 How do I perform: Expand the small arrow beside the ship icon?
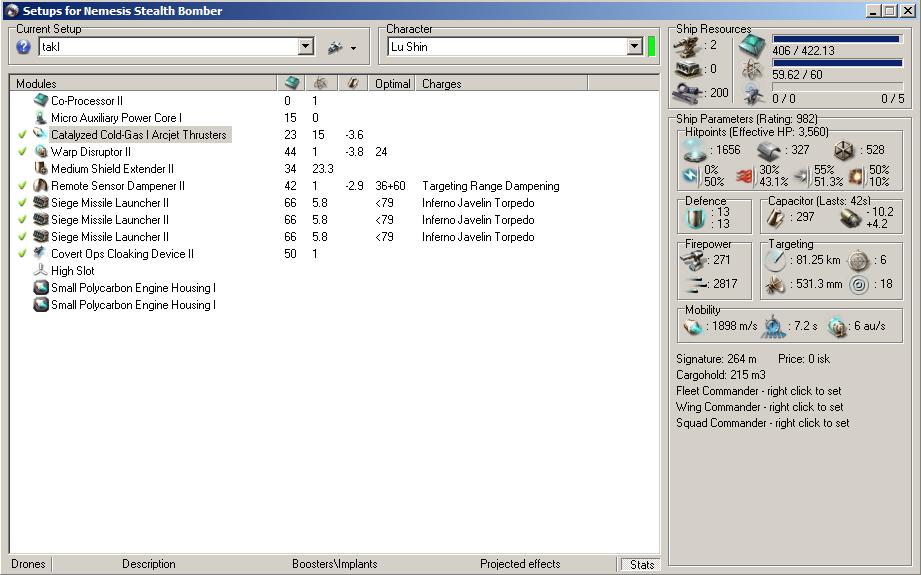coord(353,48)
